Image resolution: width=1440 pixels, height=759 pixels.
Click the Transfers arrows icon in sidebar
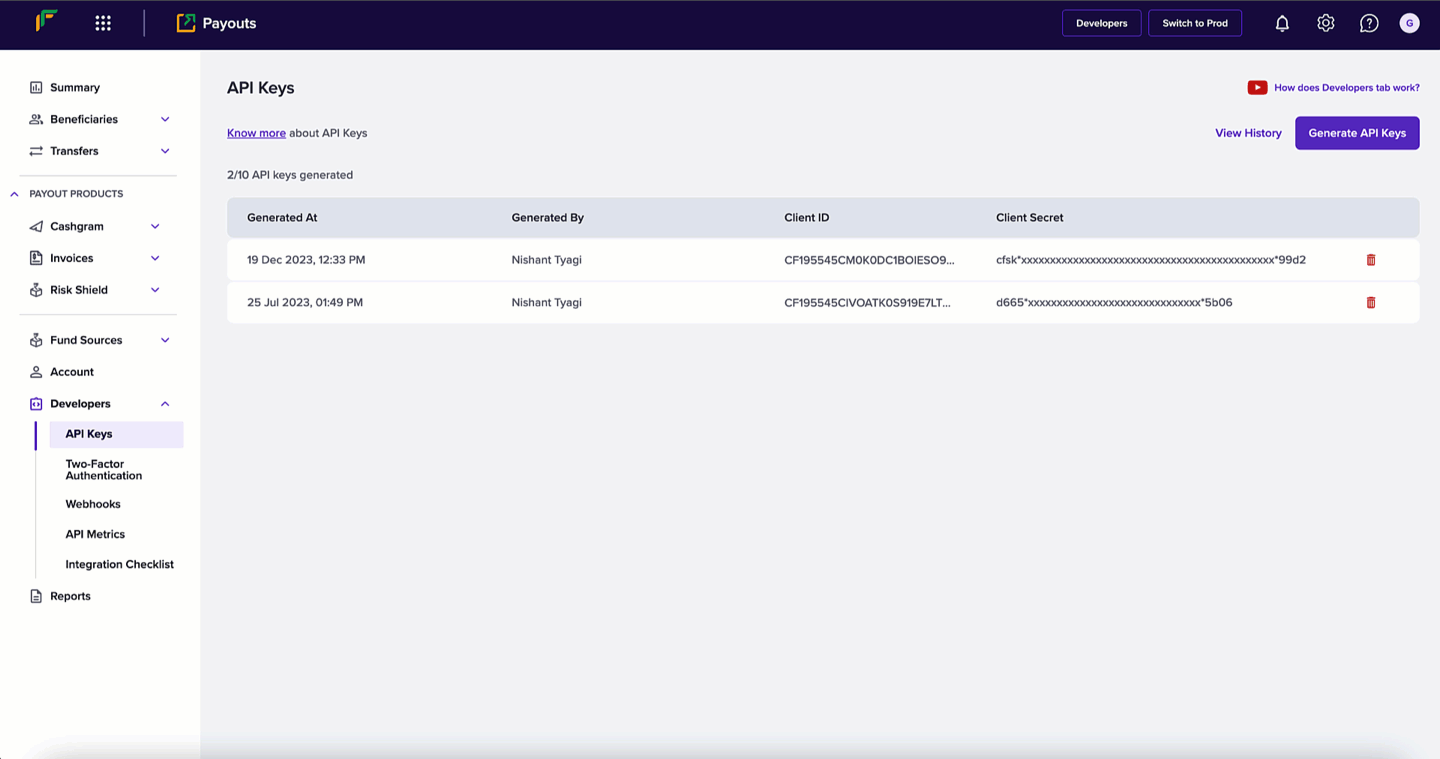[x=35, y=151]
